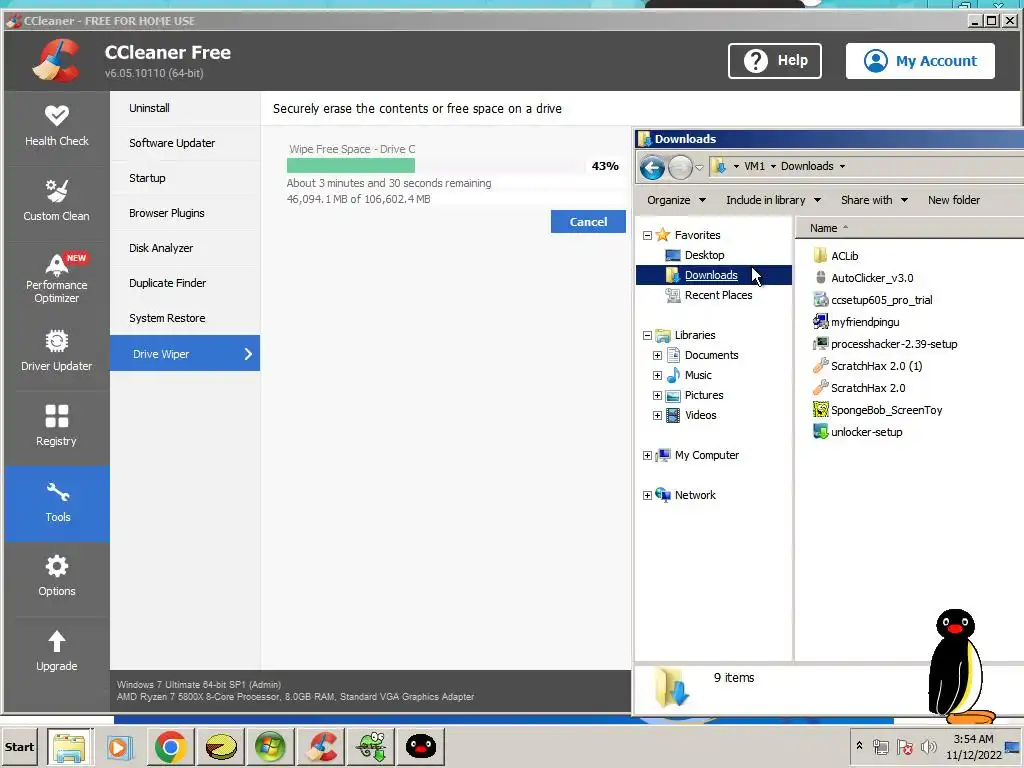The height and width of the screenshot is (768, 1024).
Task: Click Downloads in the address bar
Action: pos(807,166)
